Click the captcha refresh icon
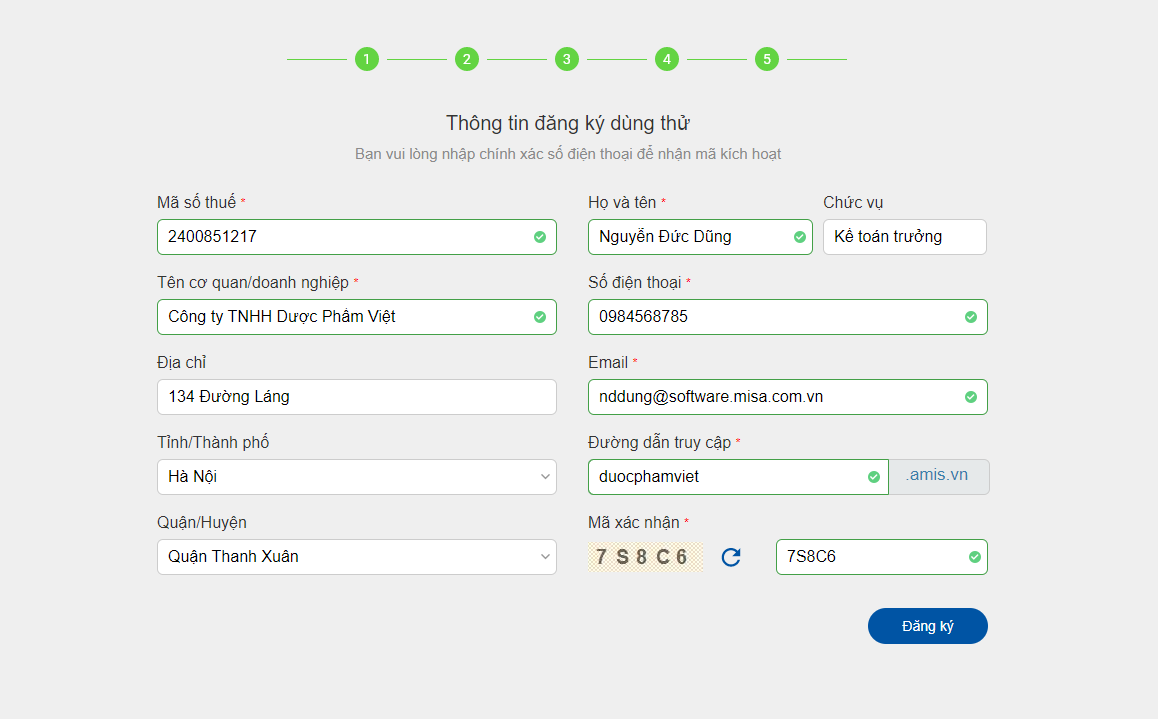Viewport: 1158px width, 719px height. pyautogui.click(x=731, y=557)
